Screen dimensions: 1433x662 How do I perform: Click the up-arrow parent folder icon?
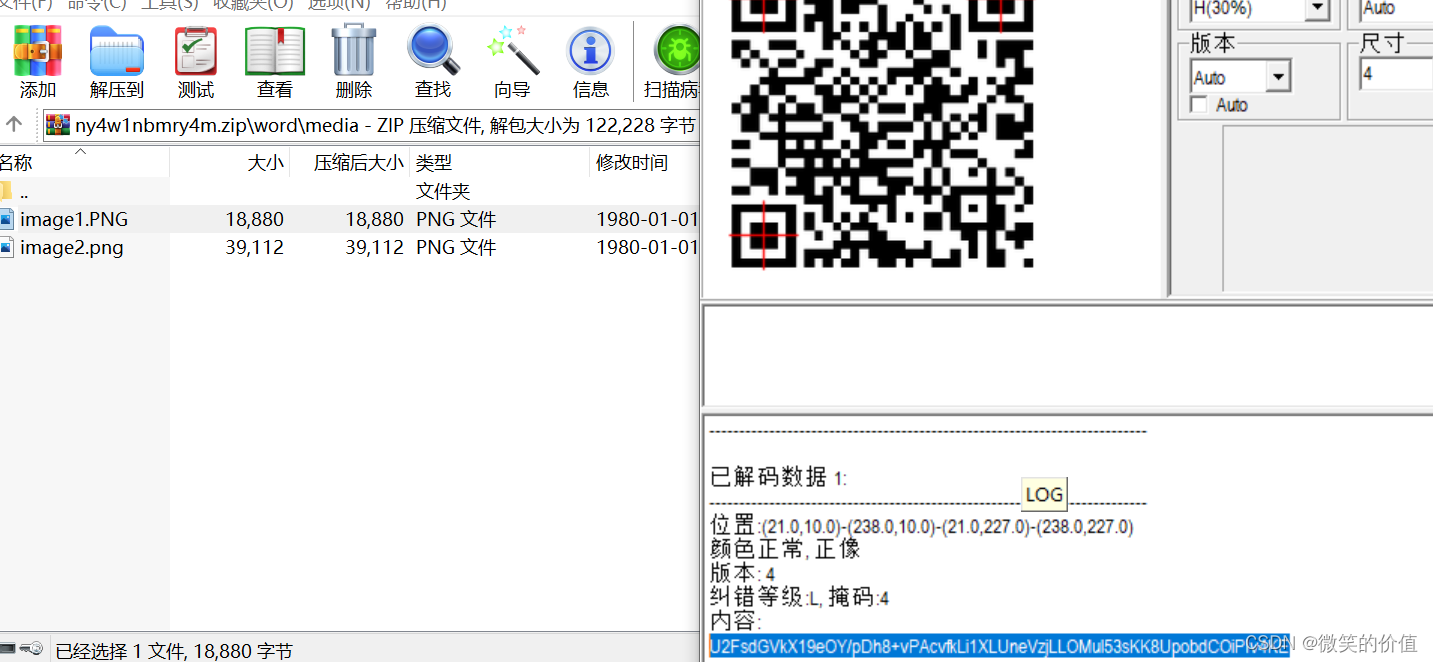pos(16,124)
